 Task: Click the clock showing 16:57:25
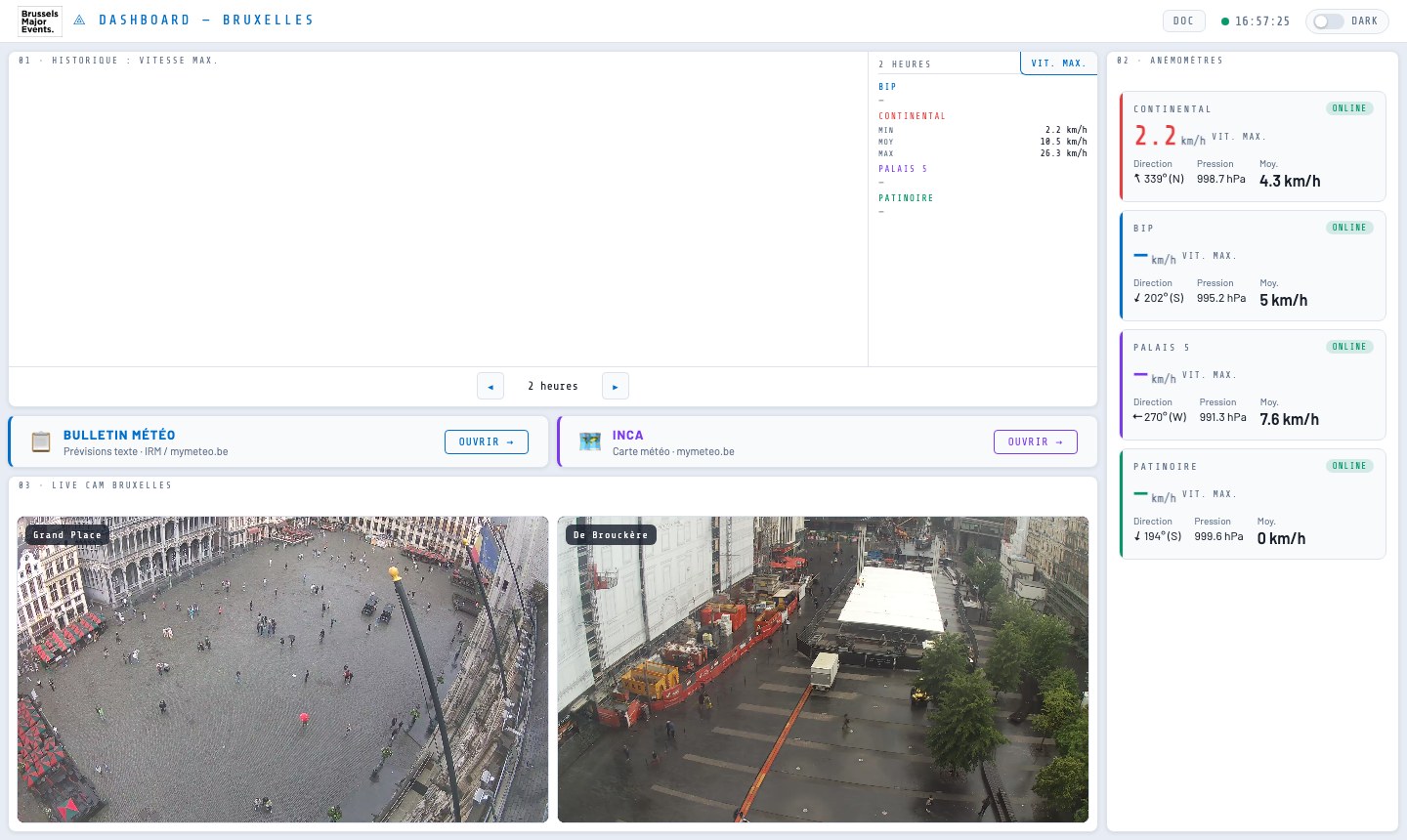pos(1262,21)
